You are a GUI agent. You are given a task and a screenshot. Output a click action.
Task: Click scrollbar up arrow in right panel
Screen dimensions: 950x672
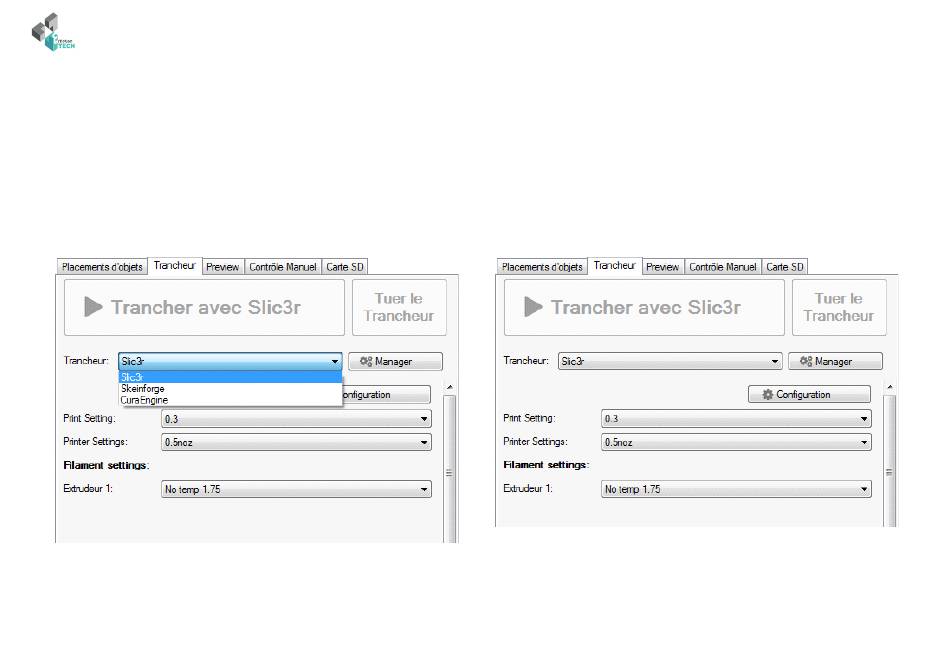[889, 387]
